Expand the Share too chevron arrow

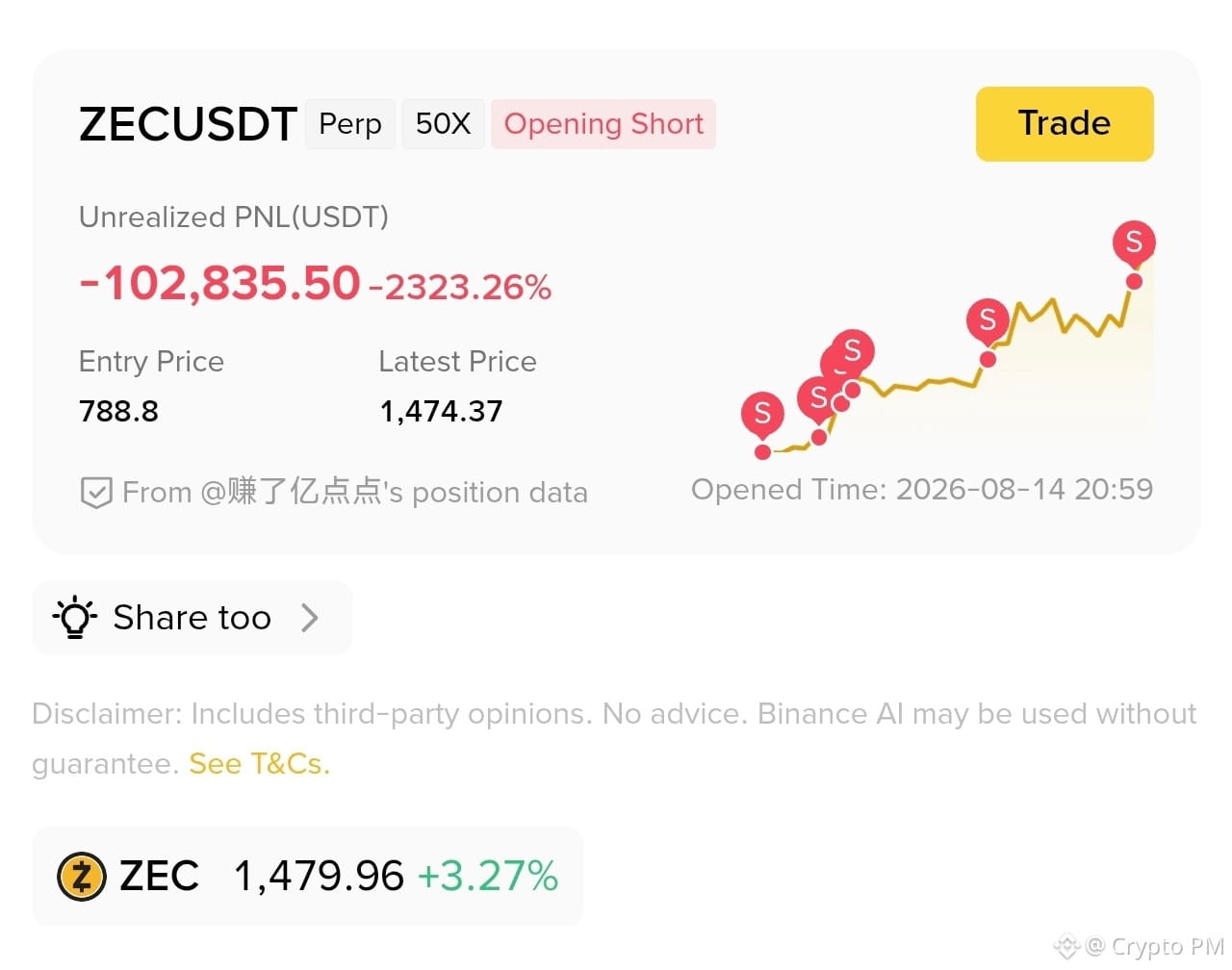tap(309, 618)
